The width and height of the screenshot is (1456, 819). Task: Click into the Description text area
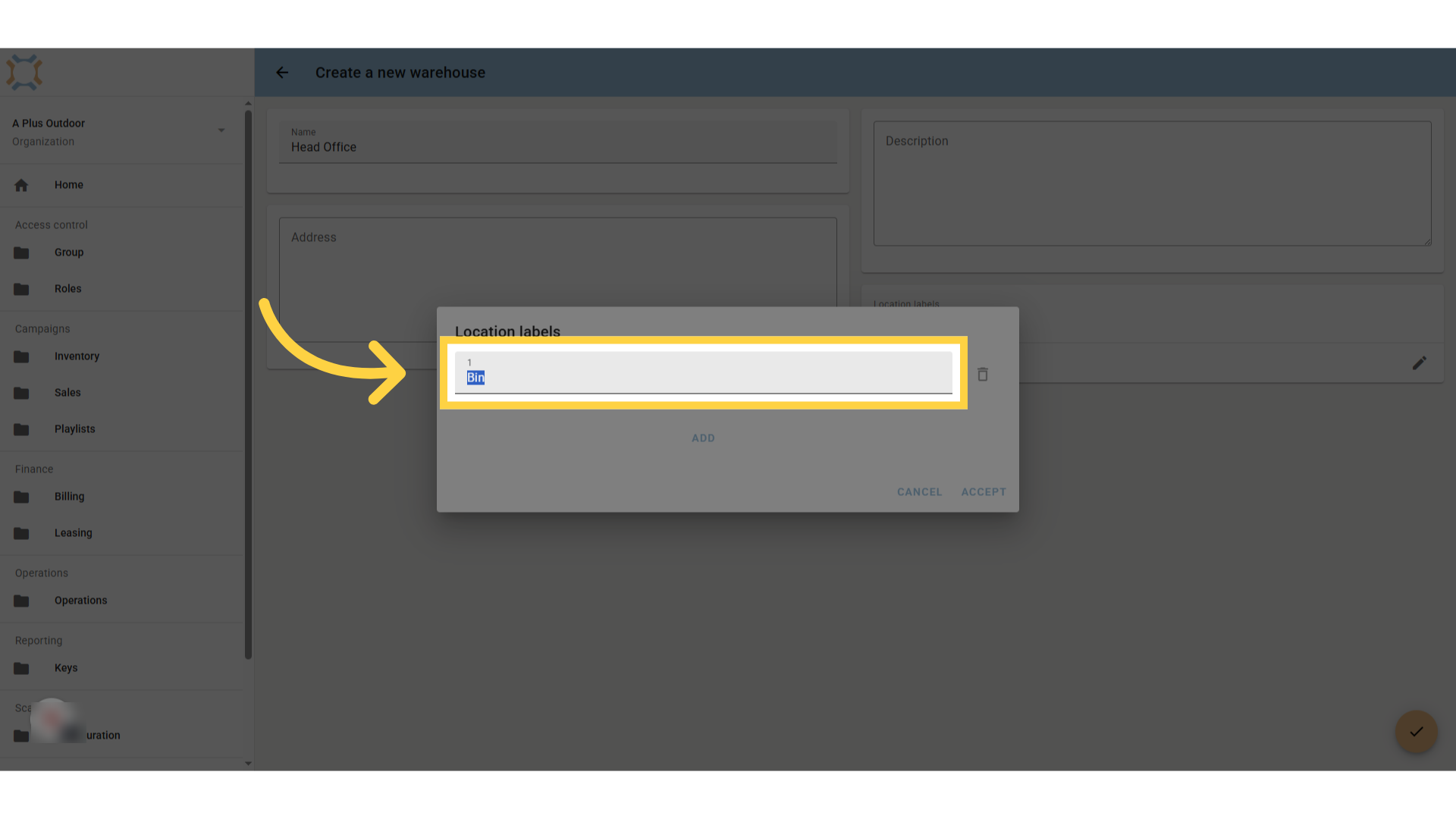(x=1152, y=184)
